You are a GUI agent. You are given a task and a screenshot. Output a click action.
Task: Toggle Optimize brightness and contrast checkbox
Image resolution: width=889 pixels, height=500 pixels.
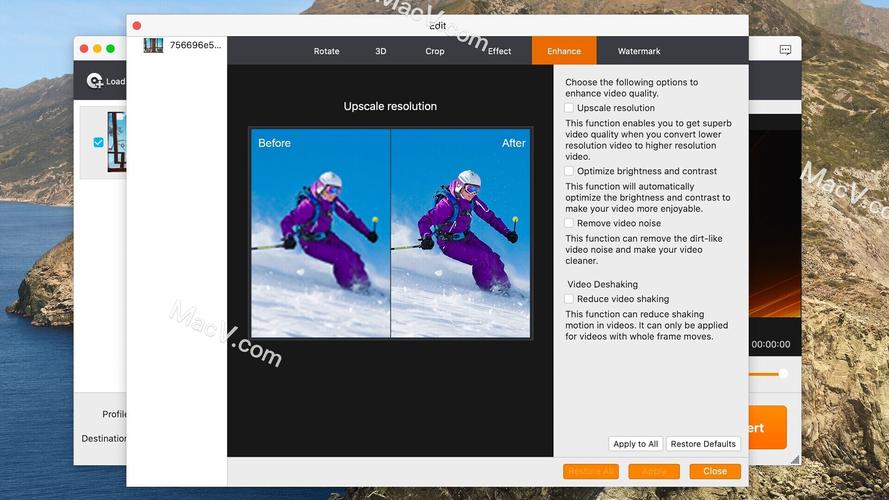[x=569, y=171]
